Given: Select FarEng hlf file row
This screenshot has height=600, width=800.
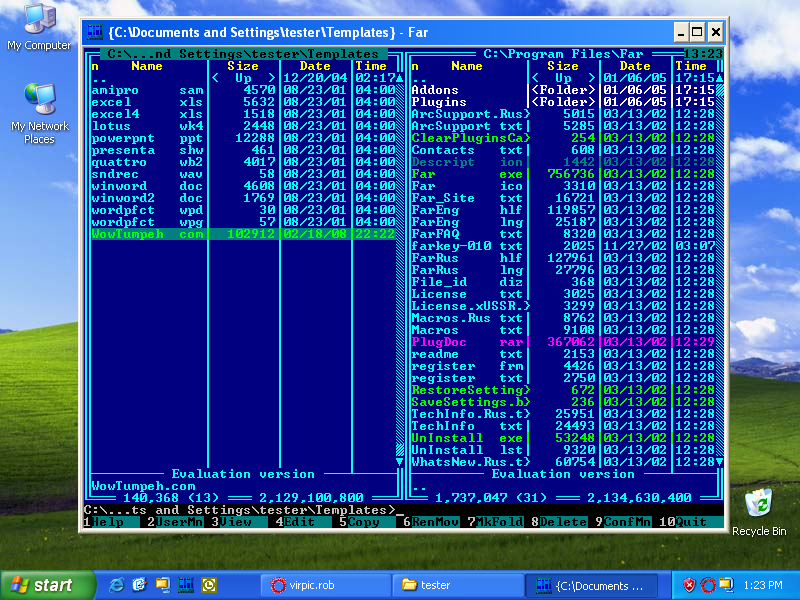Looking at the screenshot, I should [x=563, y=210].
